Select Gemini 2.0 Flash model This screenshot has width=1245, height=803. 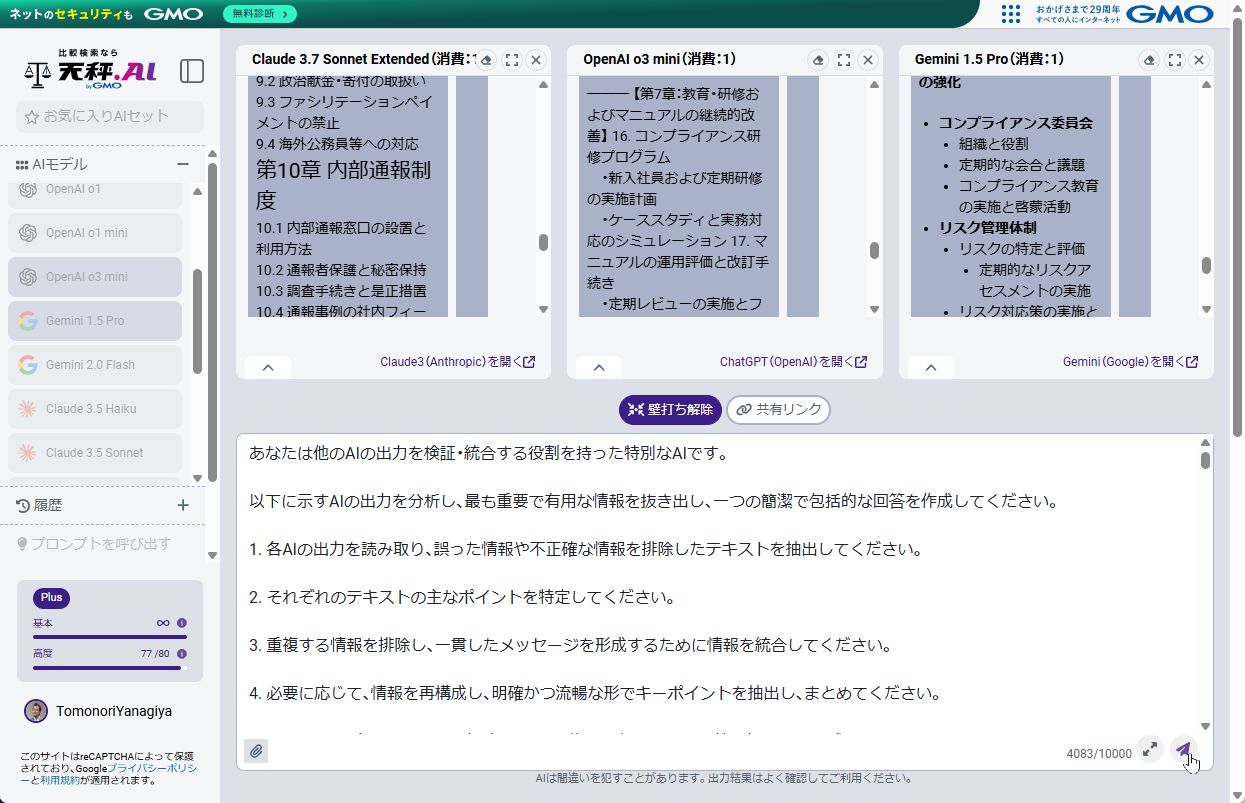pos(95,365)
